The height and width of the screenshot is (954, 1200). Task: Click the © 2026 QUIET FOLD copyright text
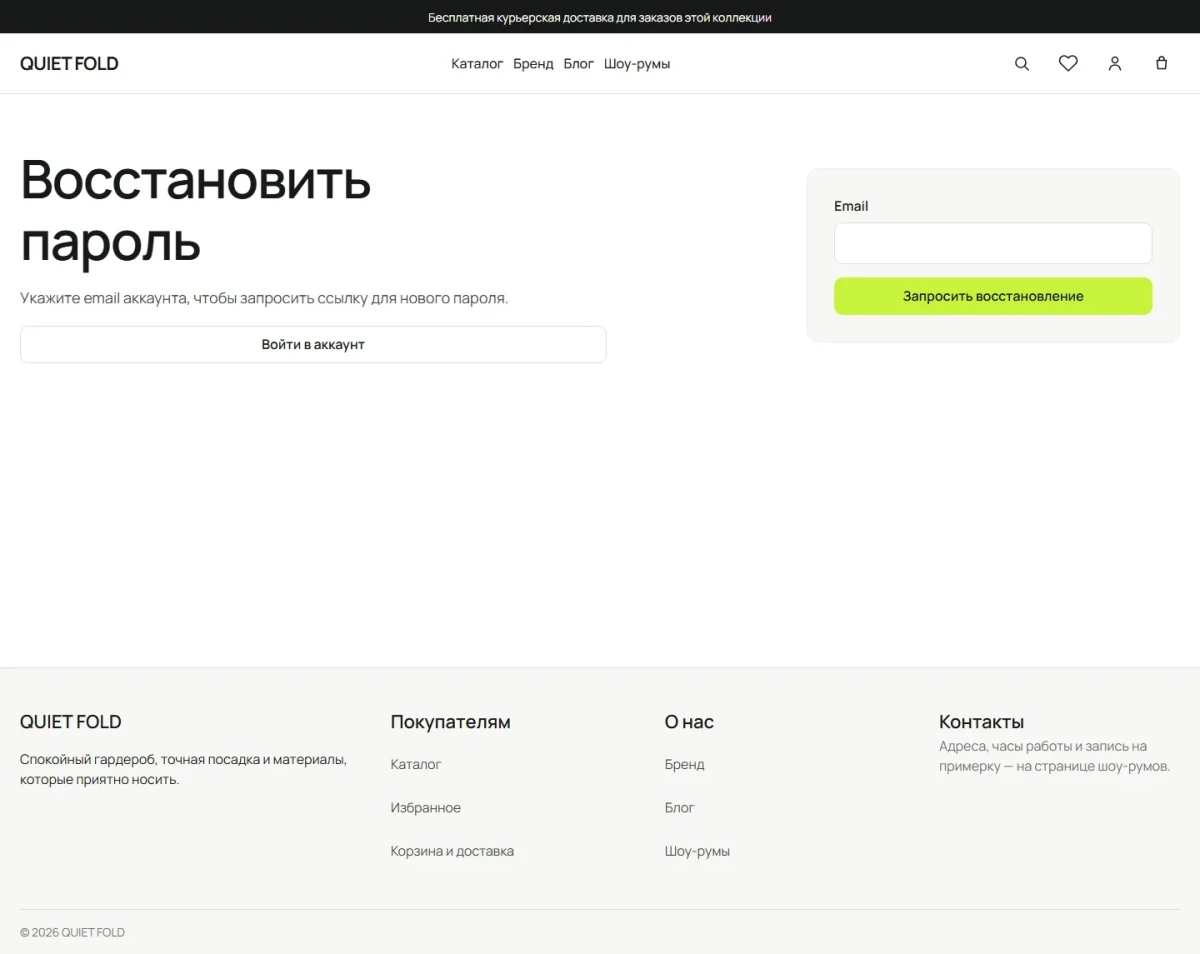click(x=72, y=932)
